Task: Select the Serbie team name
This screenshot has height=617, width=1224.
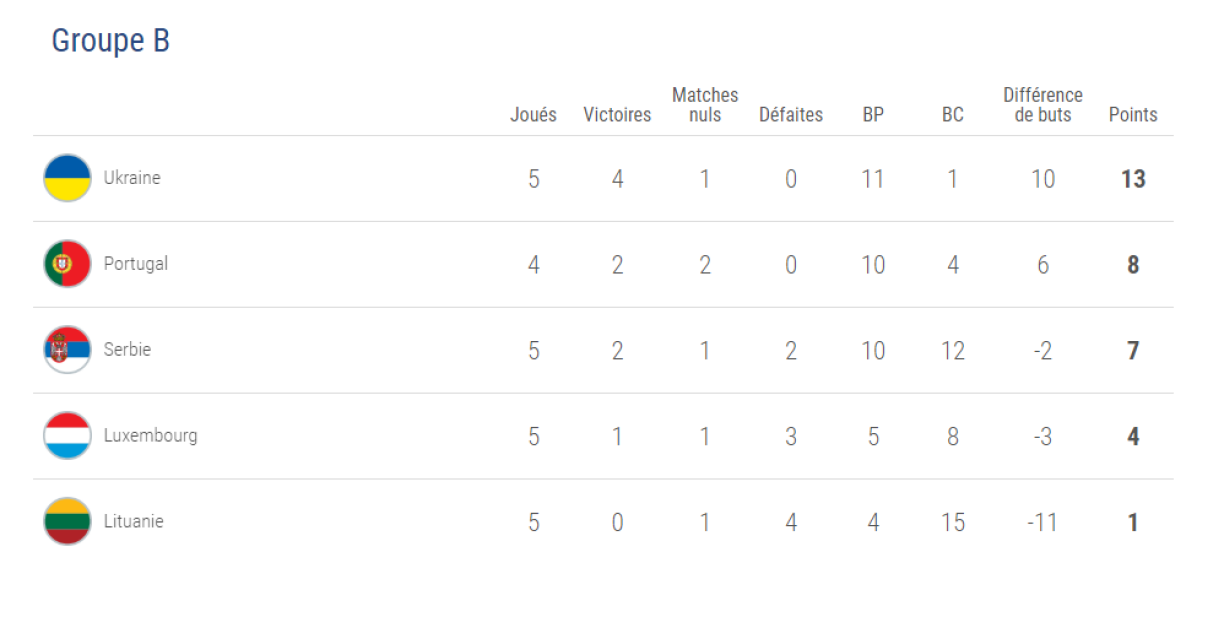Action: [127, 350]
